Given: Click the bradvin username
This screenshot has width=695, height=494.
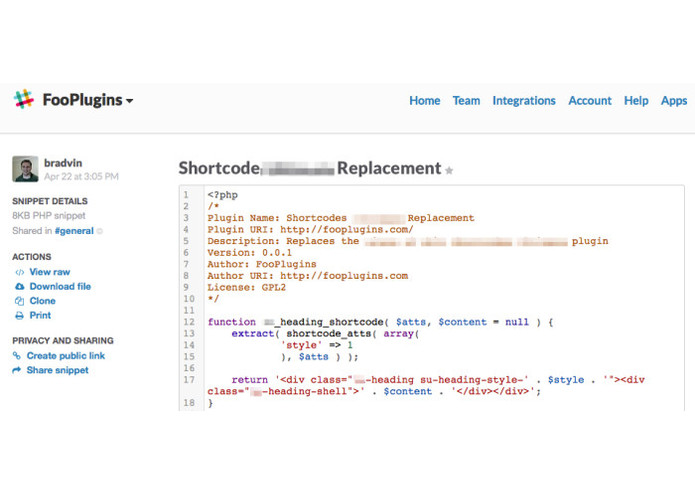Looking at the screenshot, I should coord(63,163).
